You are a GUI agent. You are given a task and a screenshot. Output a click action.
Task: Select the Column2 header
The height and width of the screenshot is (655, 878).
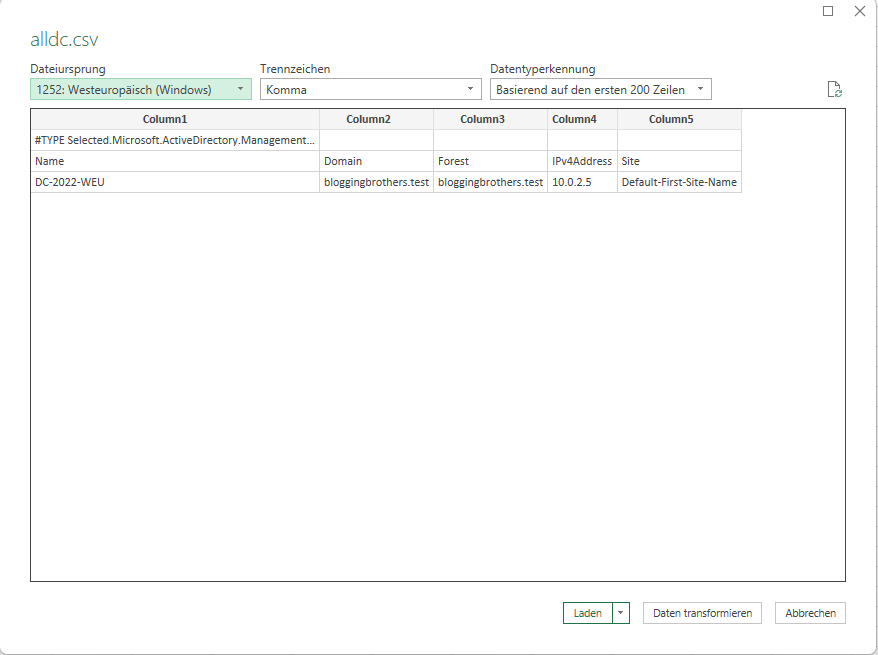(x=376, y=119)
